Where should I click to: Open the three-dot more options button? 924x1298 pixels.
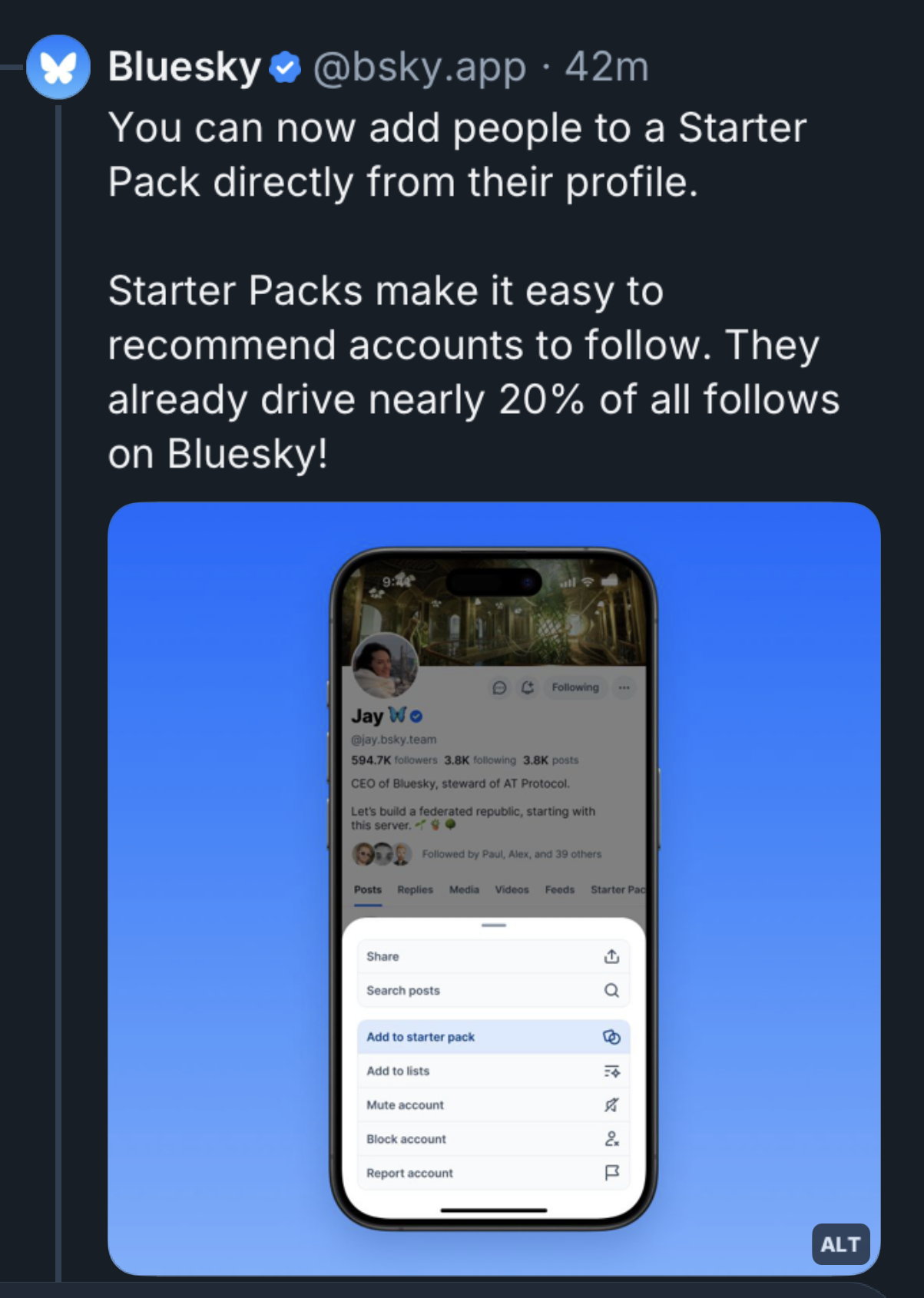624,687
